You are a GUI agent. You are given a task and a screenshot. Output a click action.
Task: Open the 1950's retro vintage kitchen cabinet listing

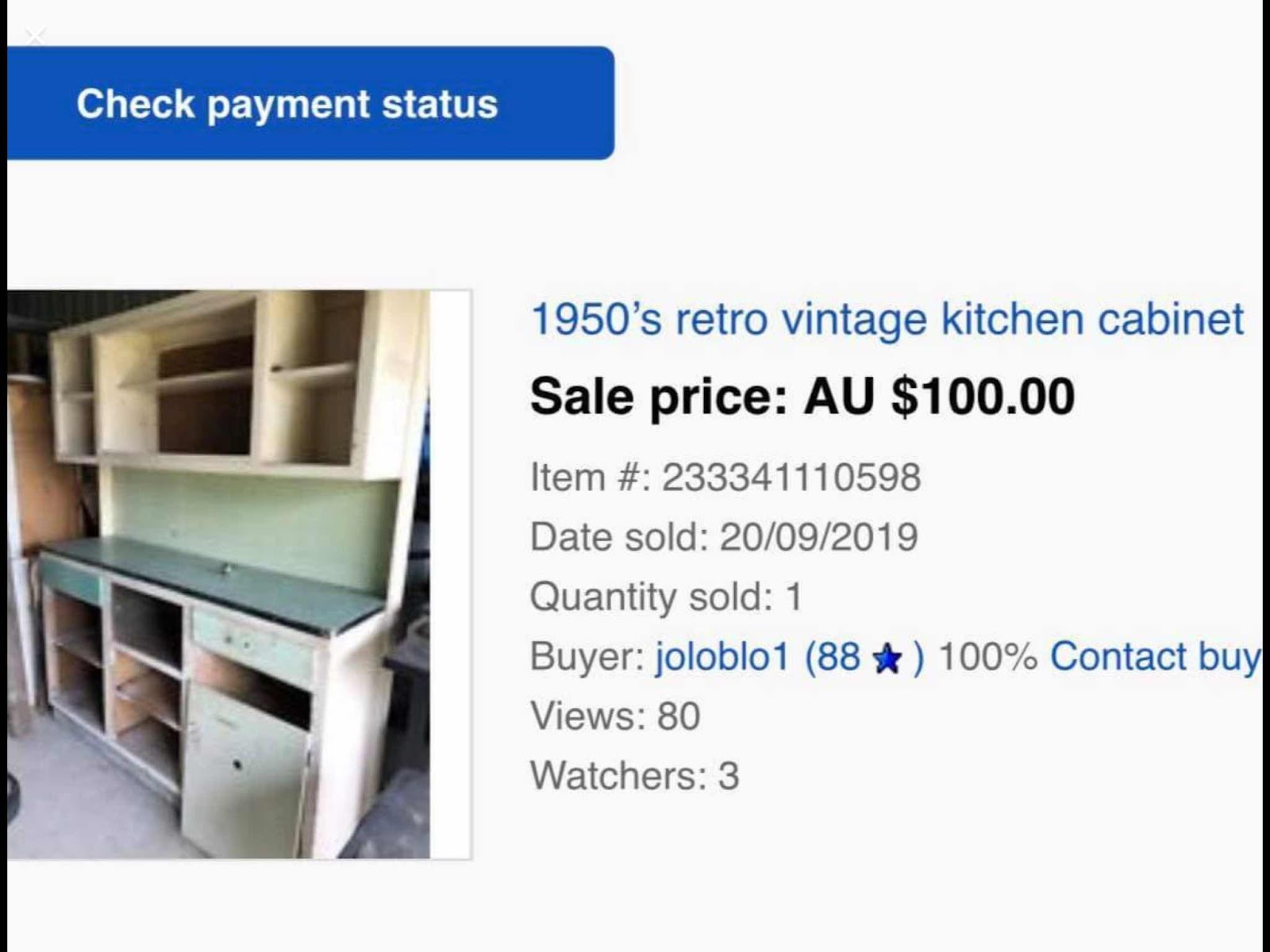pos(887,319)
